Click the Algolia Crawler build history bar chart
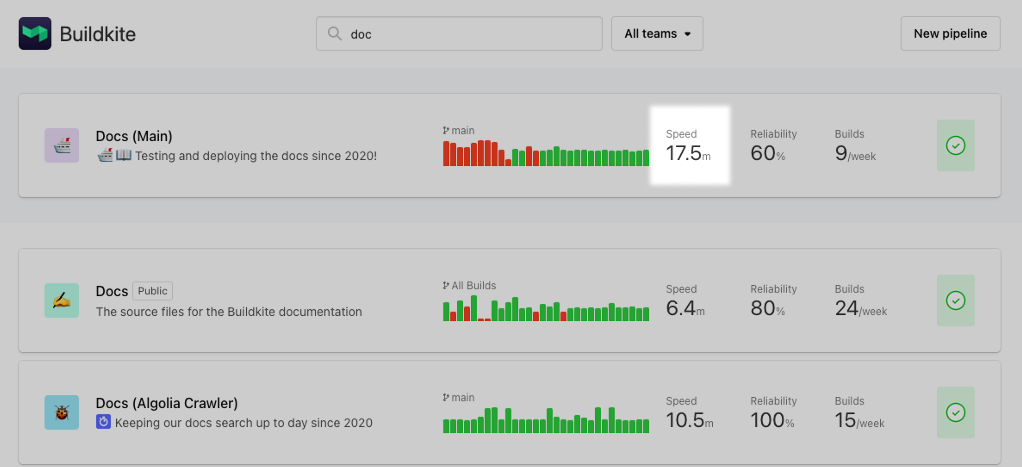 [x=546, y=420]
